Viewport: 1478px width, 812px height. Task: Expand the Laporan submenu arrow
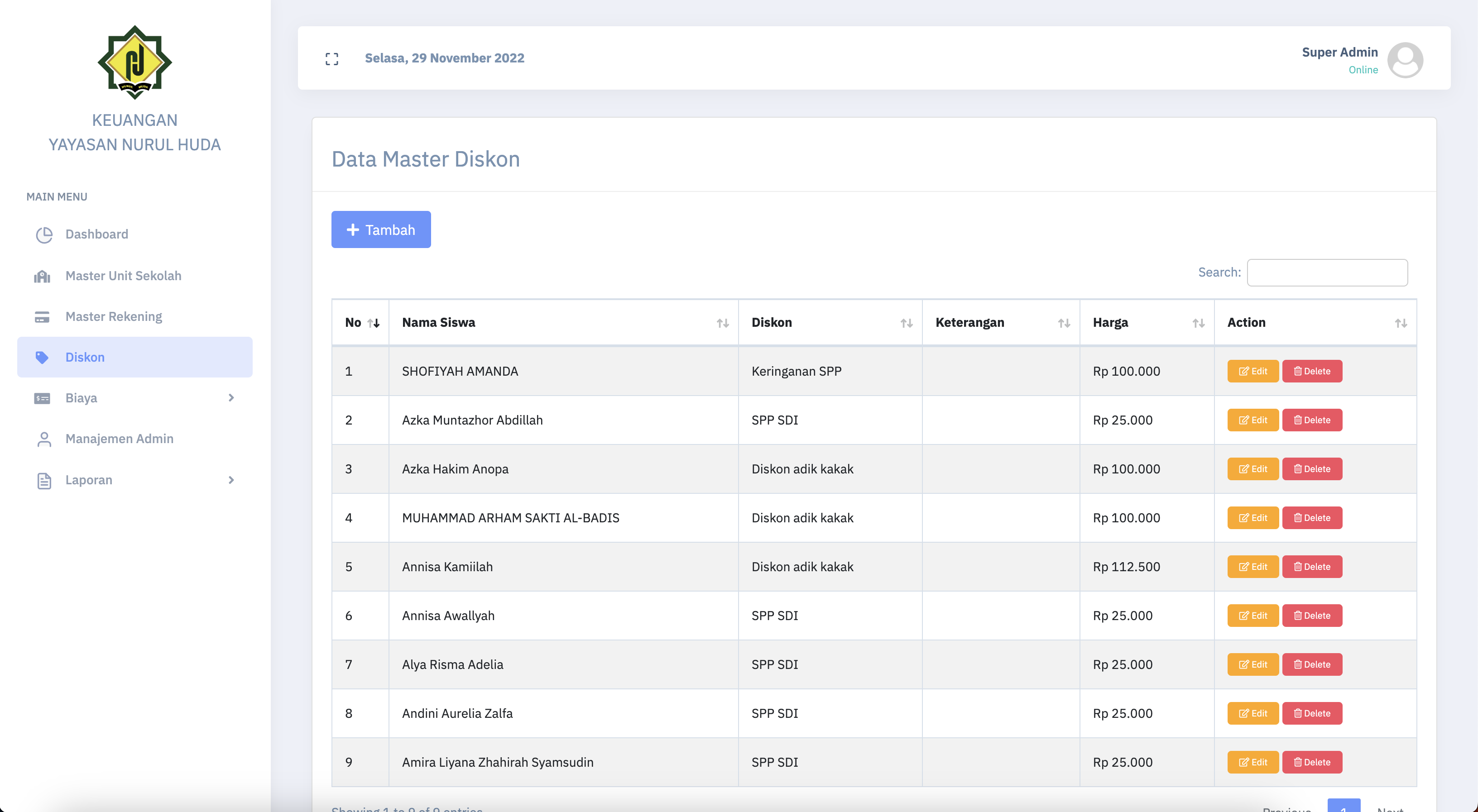(231, 480)
